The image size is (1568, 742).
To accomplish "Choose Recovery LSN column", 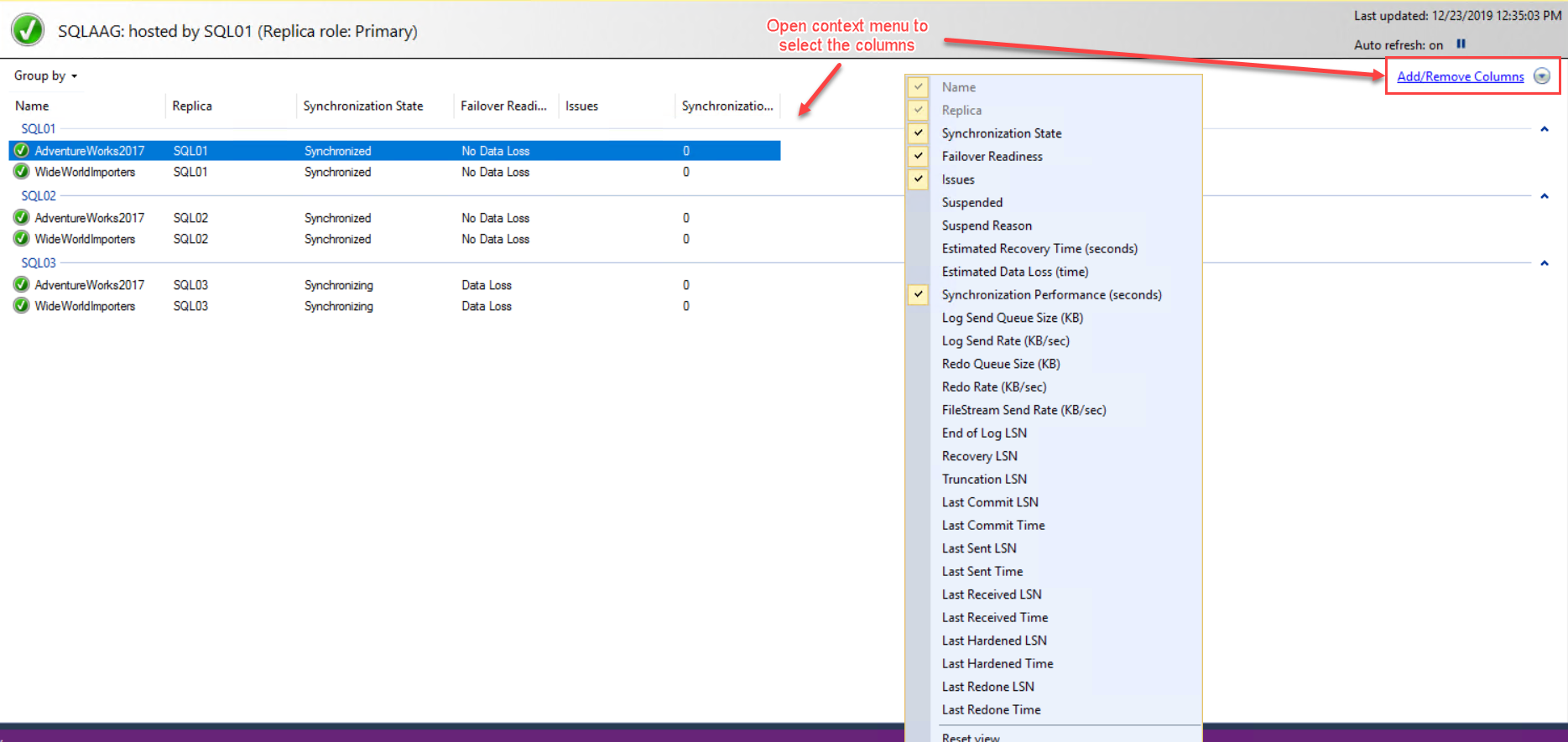I will point(979,456).
